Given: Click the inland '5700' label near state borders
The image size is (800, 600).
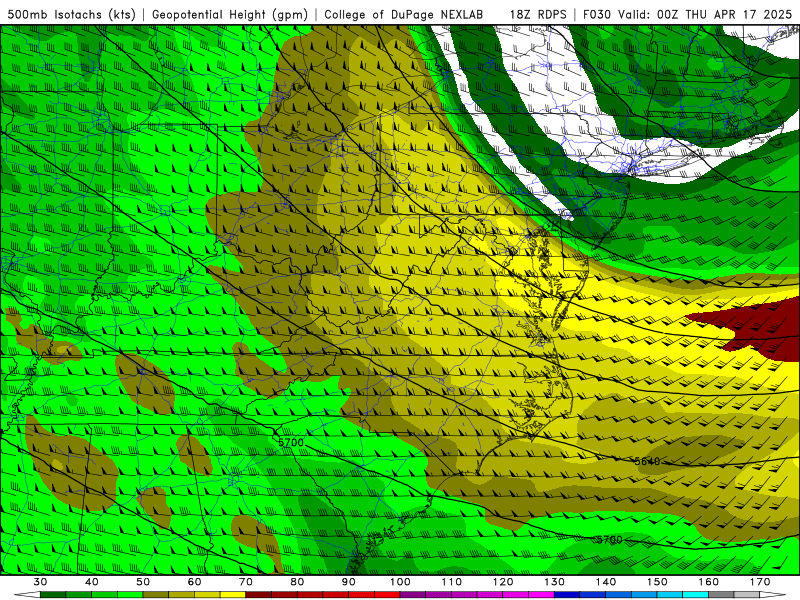Looking at the screenshot, I should click(x=291, y=442).
